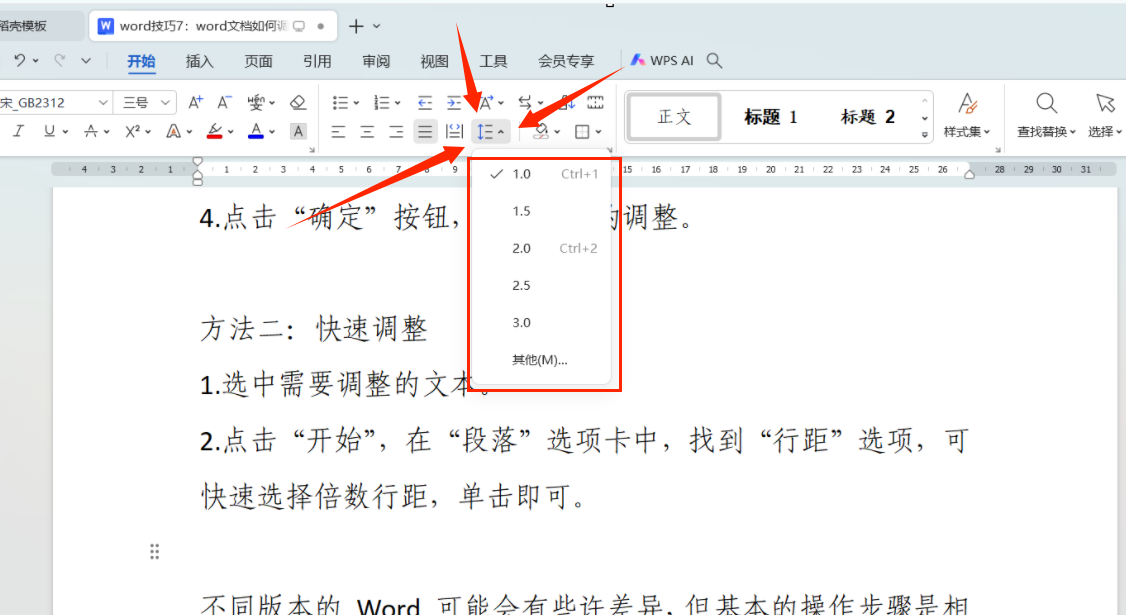Viewport: 1126px width, 615px height.
Task: Open the 插入 ribbon tab
Action: (x=200, y=61)
